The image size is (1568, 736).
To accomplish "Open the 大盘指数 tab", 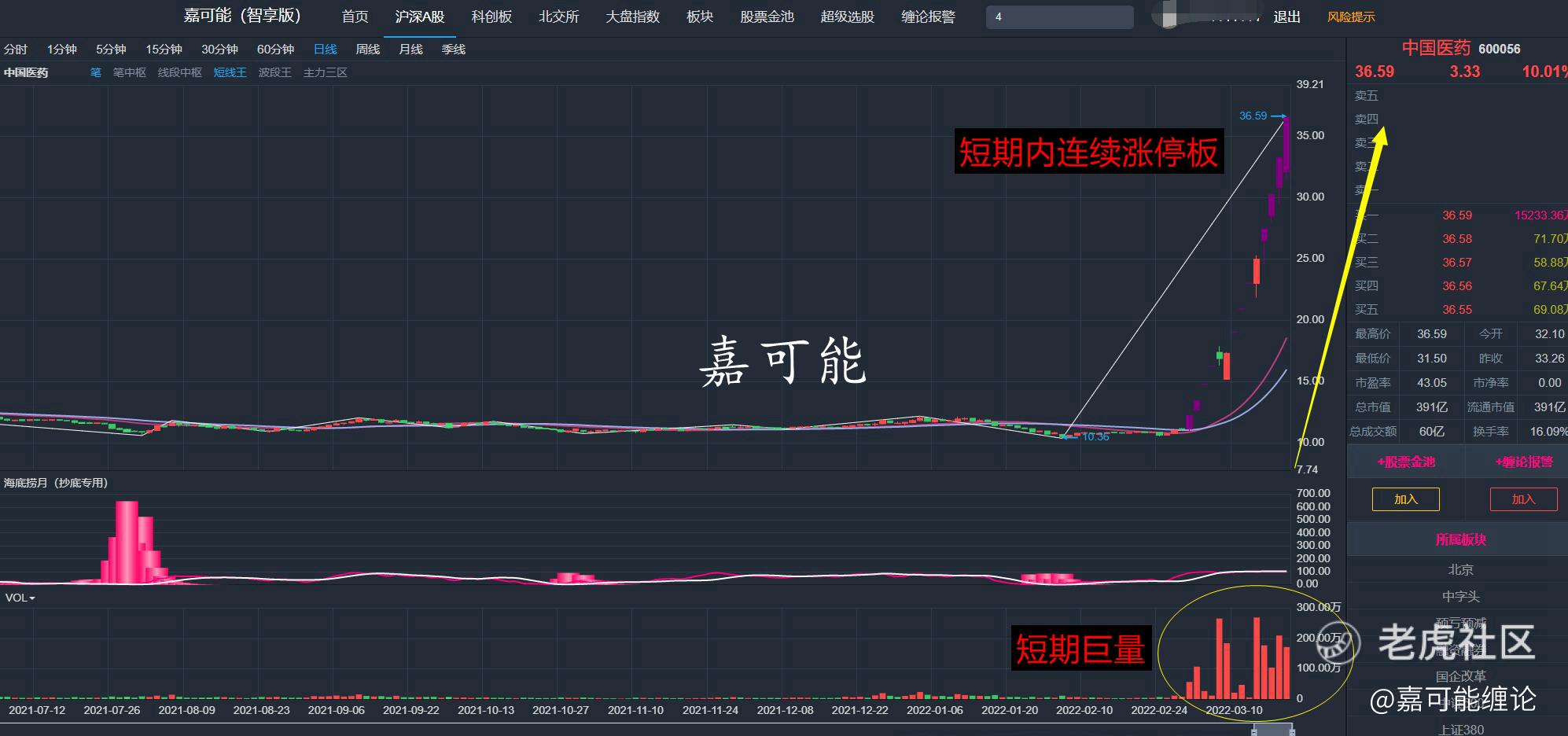I will pyautogui.click(x=632, y=17).
